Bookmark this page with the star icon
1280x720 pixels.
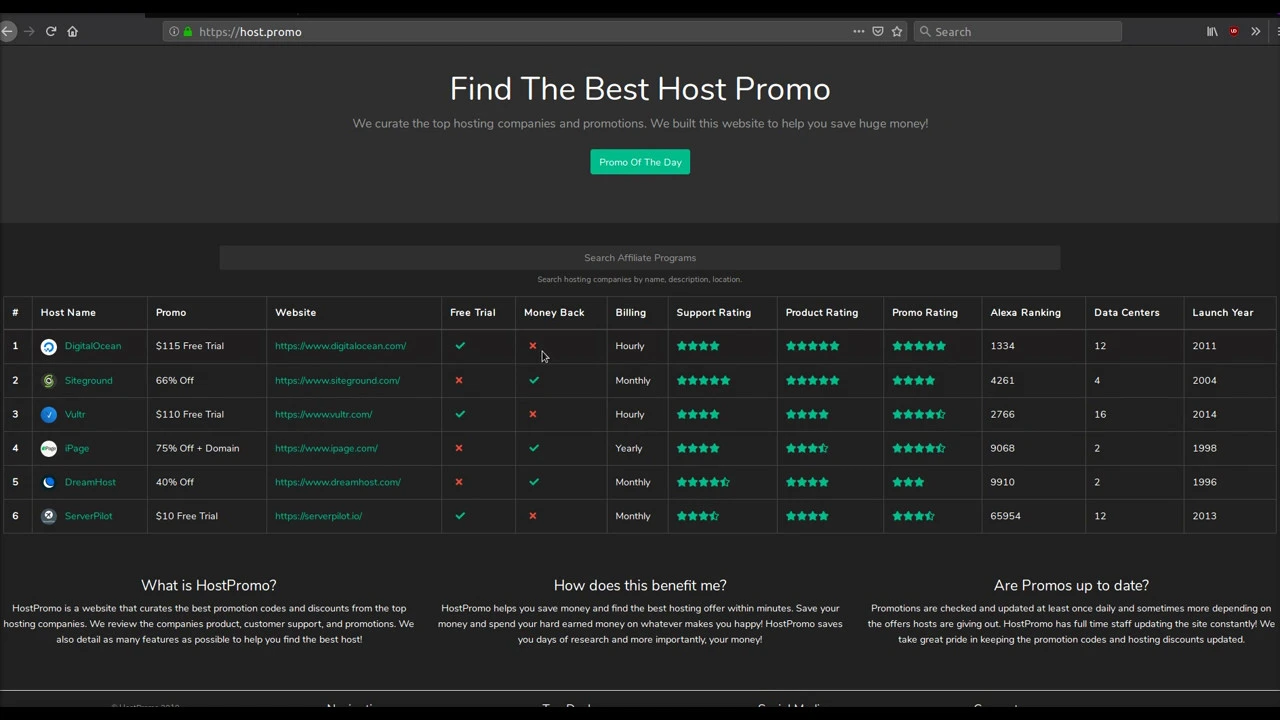pos(897,32)
